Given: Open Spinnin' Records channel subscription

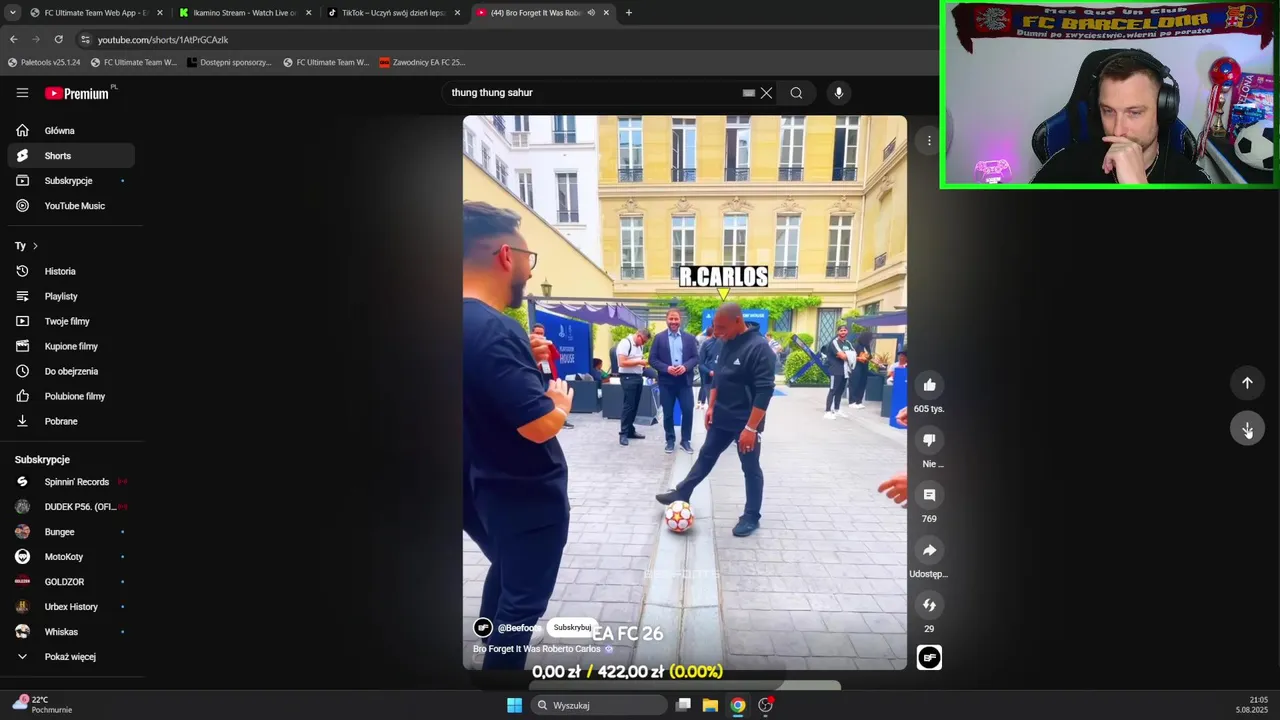Looking at the screenshot, I should [71, 482].
